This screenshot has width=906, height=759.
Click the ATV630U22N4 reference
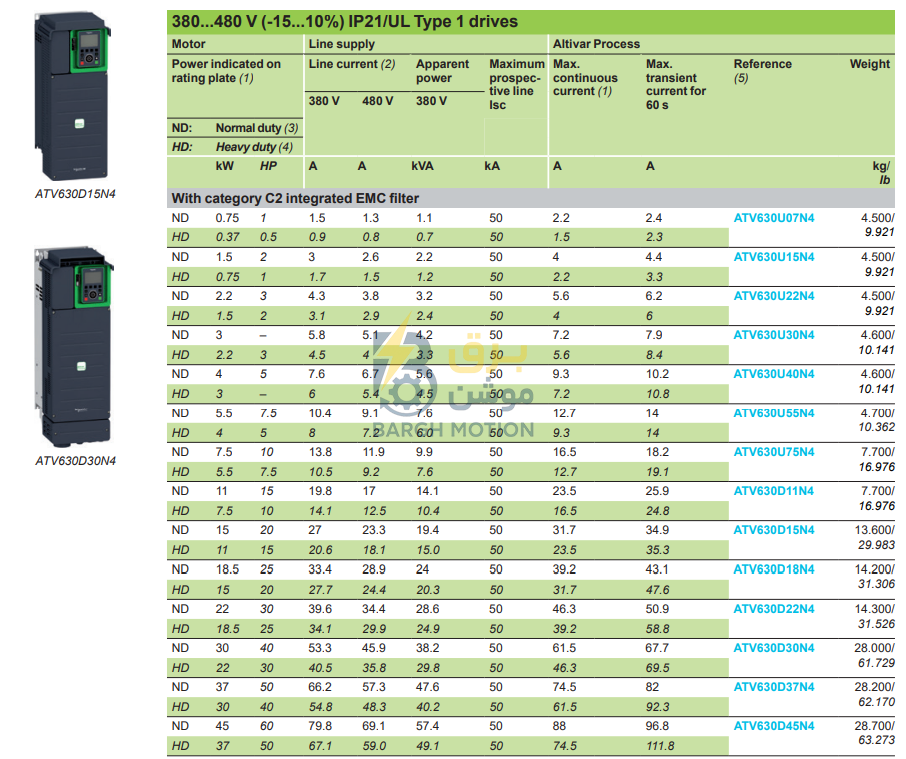[774, 296]
